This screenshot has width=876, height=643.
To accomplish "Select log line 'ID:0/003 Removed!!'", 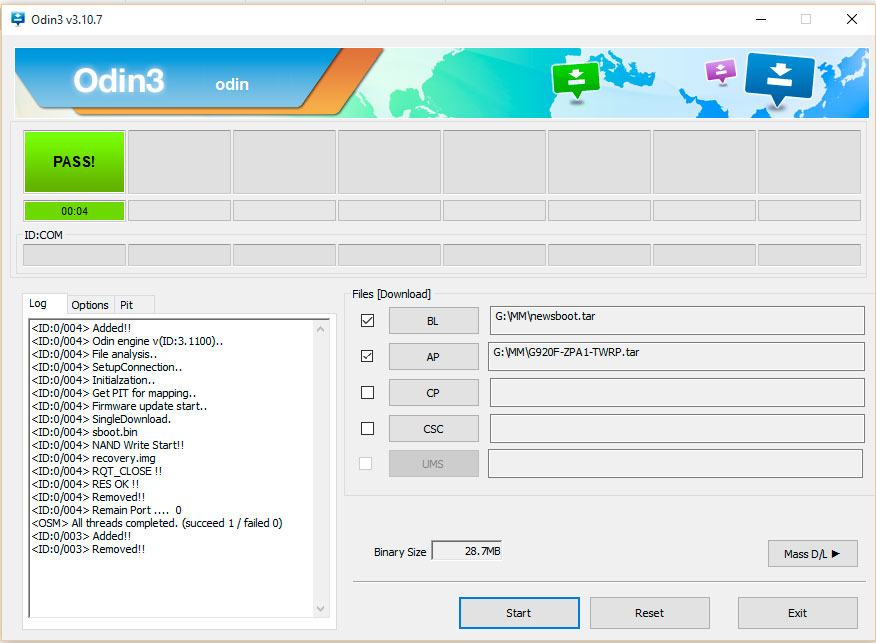I will point(88,549).
